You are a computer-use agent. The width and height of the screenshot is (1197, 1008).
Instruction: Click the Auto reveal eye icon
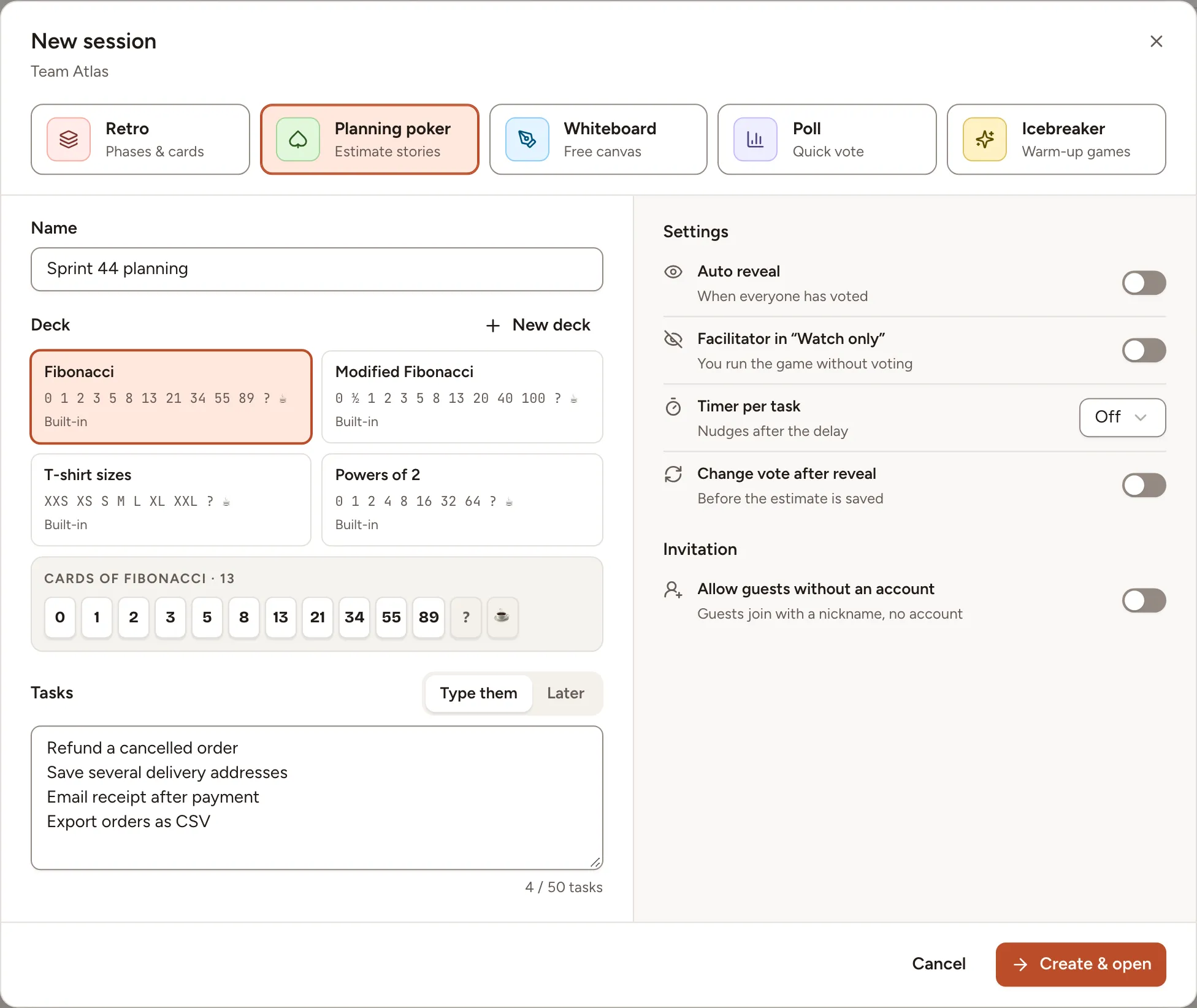coord(673,272)
